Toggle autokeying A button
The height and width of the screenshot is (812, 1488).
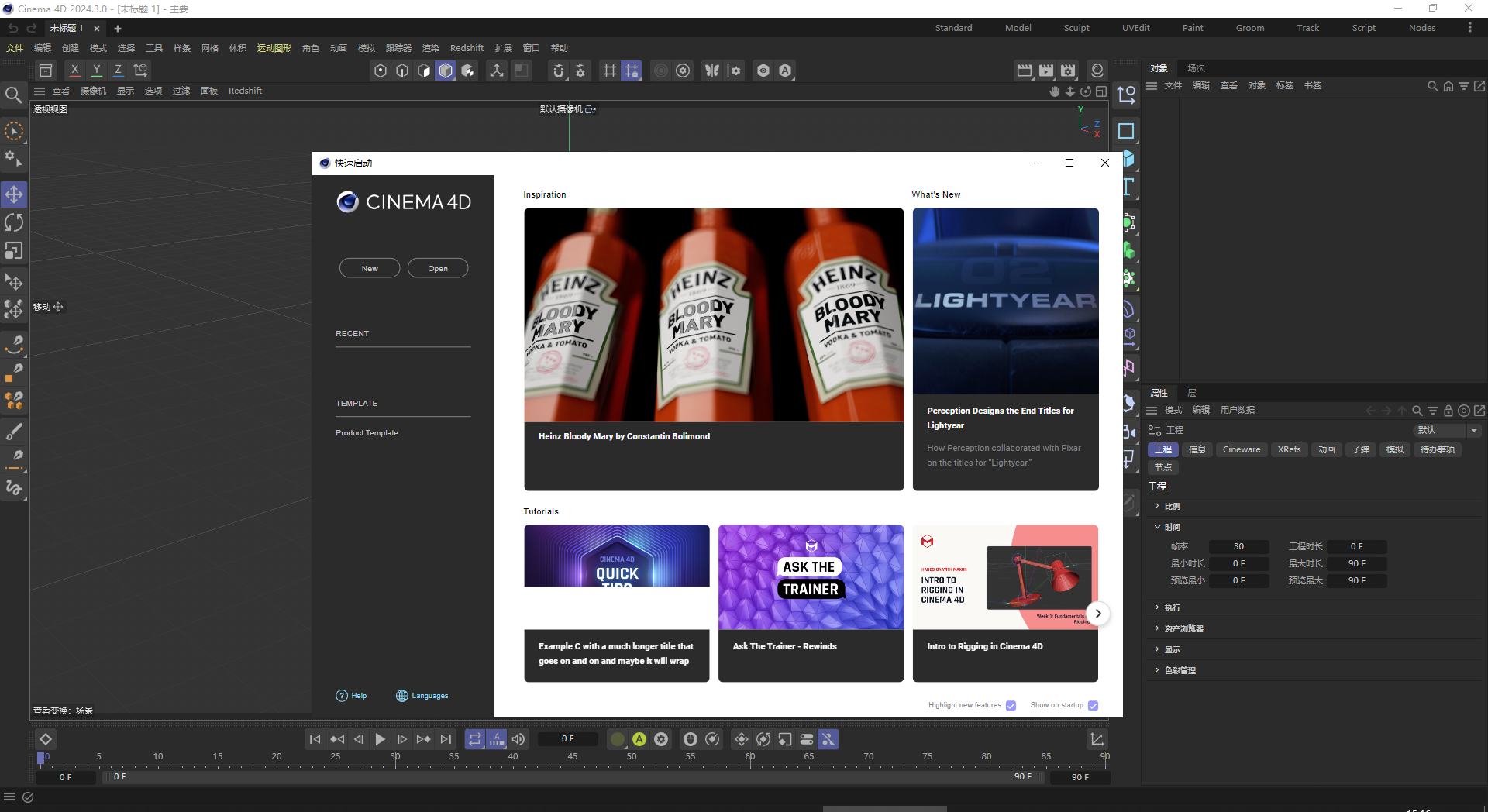pyautogui.click(x=639, y=739)
